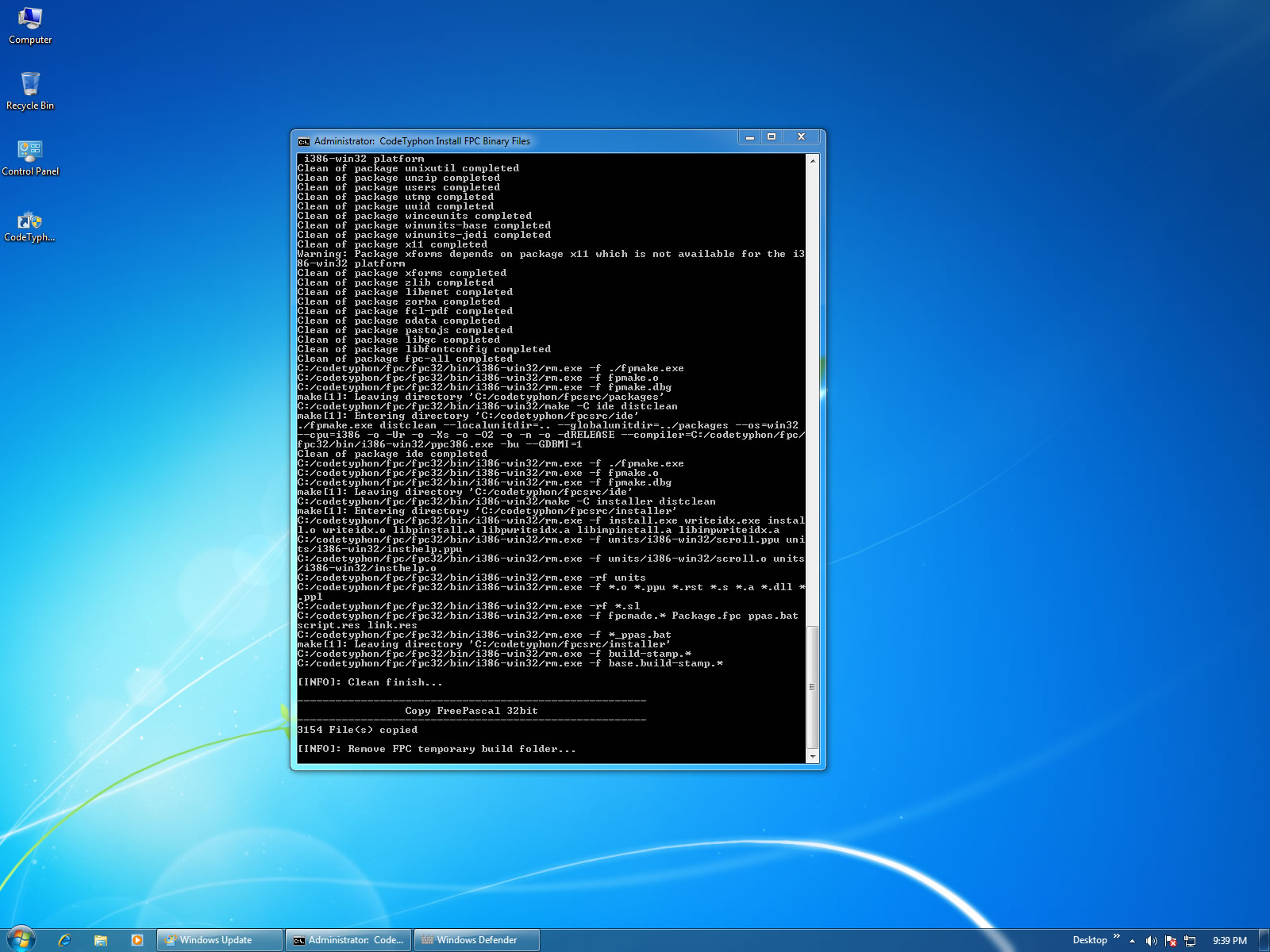
Task: Click the '[INFO]: Clean finish...' console line
Action: click(370, 682)
